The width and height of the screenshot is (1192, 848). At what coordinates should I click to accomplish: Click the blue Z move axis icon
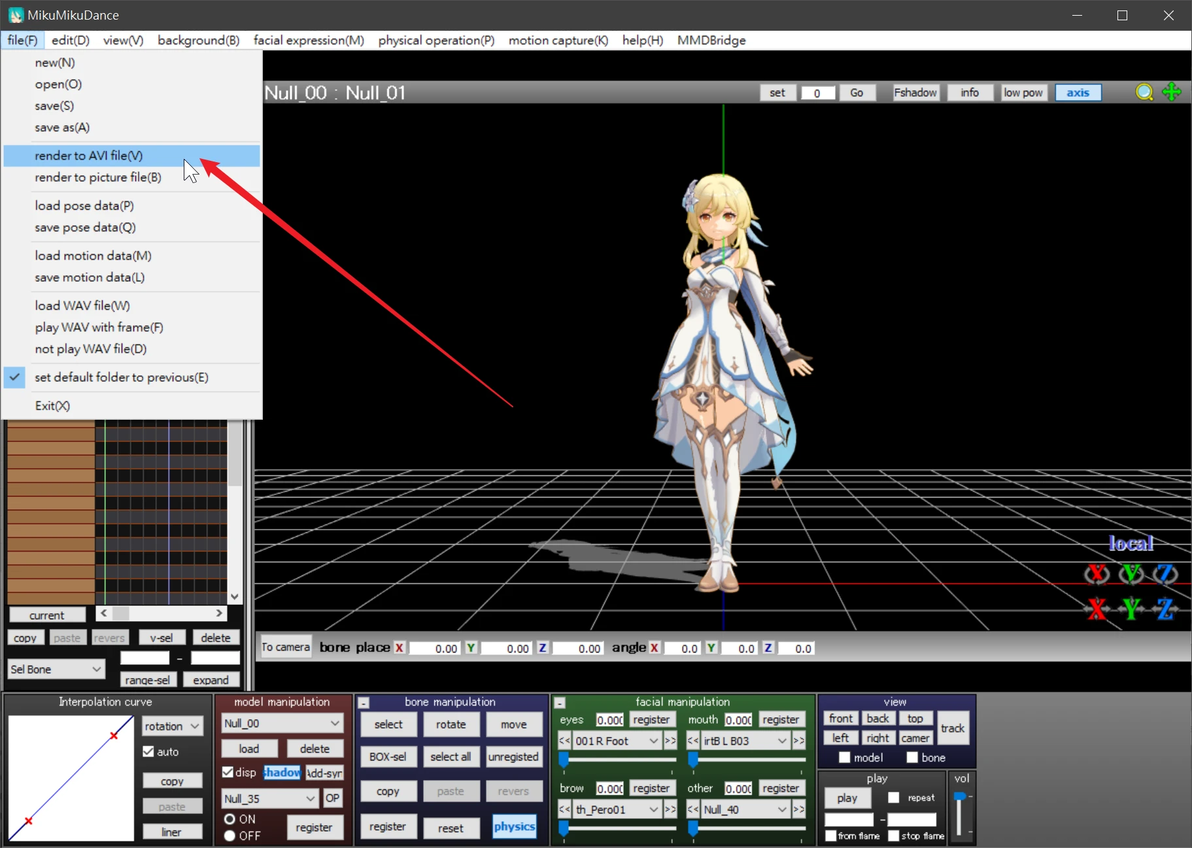[1165, 608]
